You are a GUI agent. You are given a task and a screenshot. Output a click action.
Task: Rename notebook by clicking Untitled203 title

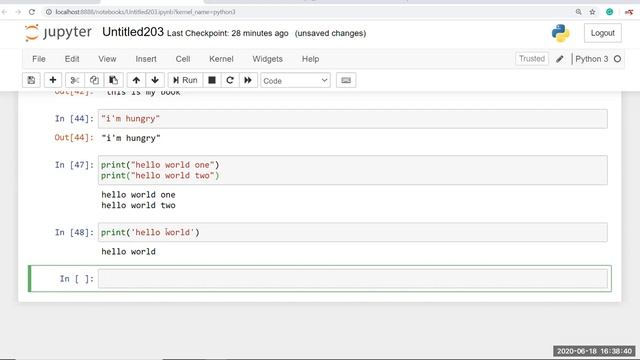[133, 32]
